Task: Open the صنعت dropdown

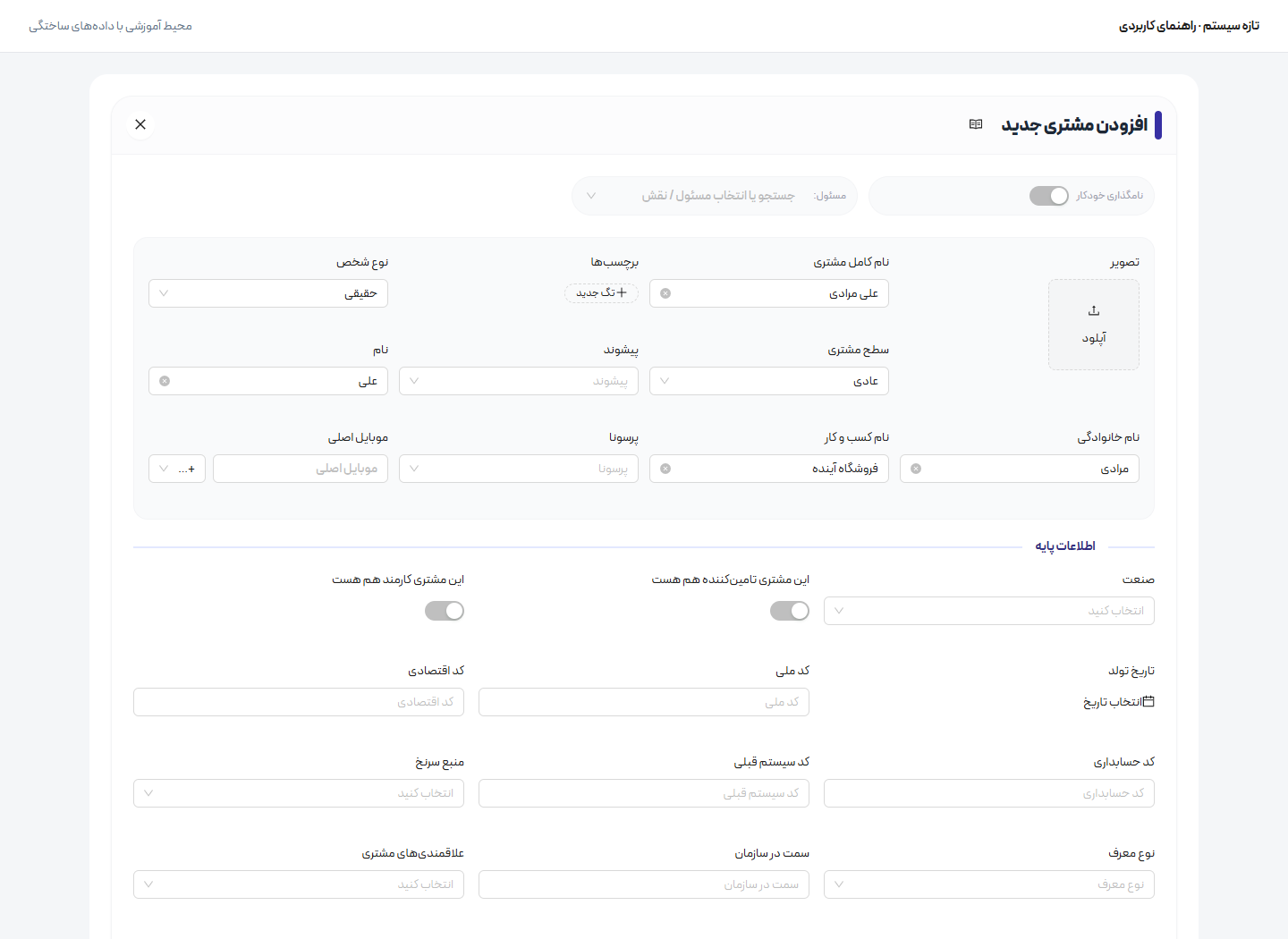Action: pyautogui.click(x=989, y=611)
